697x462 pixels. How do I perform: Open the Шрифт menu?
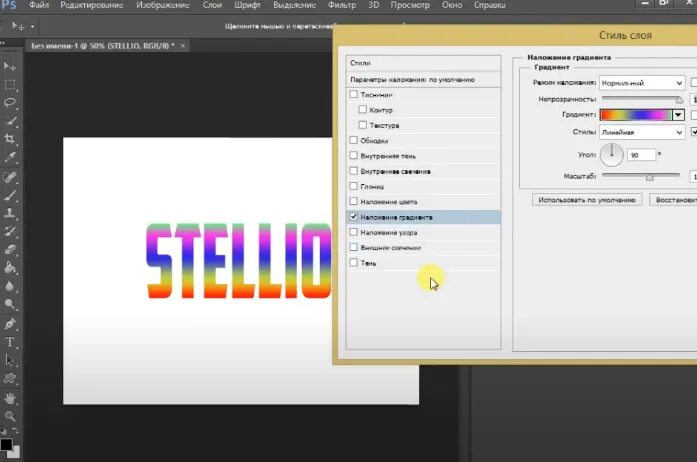pyautogui.click(x=248, y=5)
